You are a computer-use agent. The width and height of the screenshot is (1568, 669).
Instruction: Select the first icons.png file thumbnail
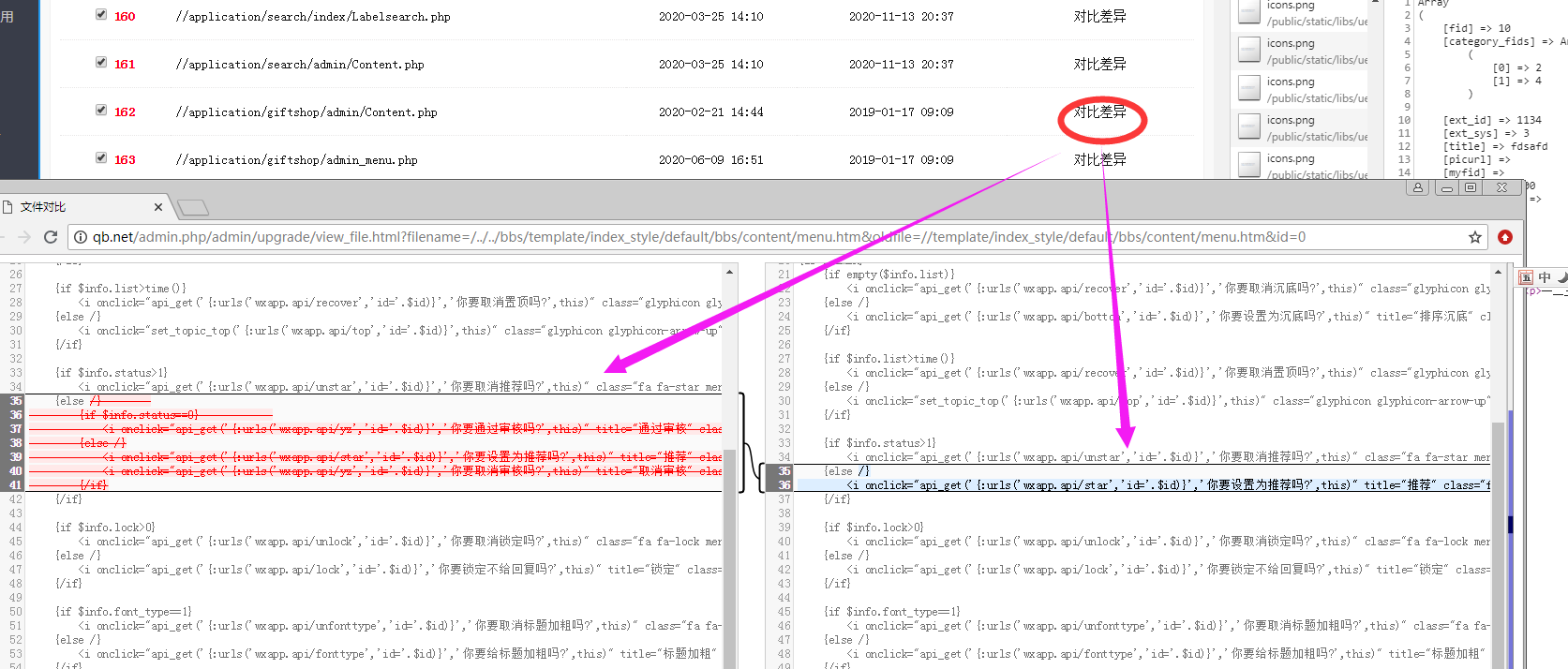click(1249, 11)
